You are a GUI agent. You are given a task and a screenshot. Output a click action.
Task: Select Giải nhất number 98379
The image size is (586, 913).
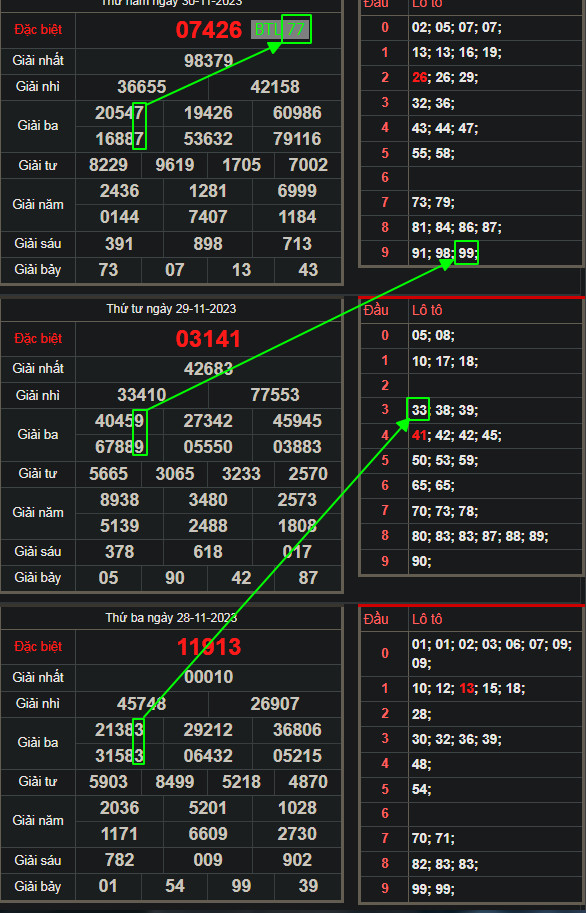tap(209, 61)
